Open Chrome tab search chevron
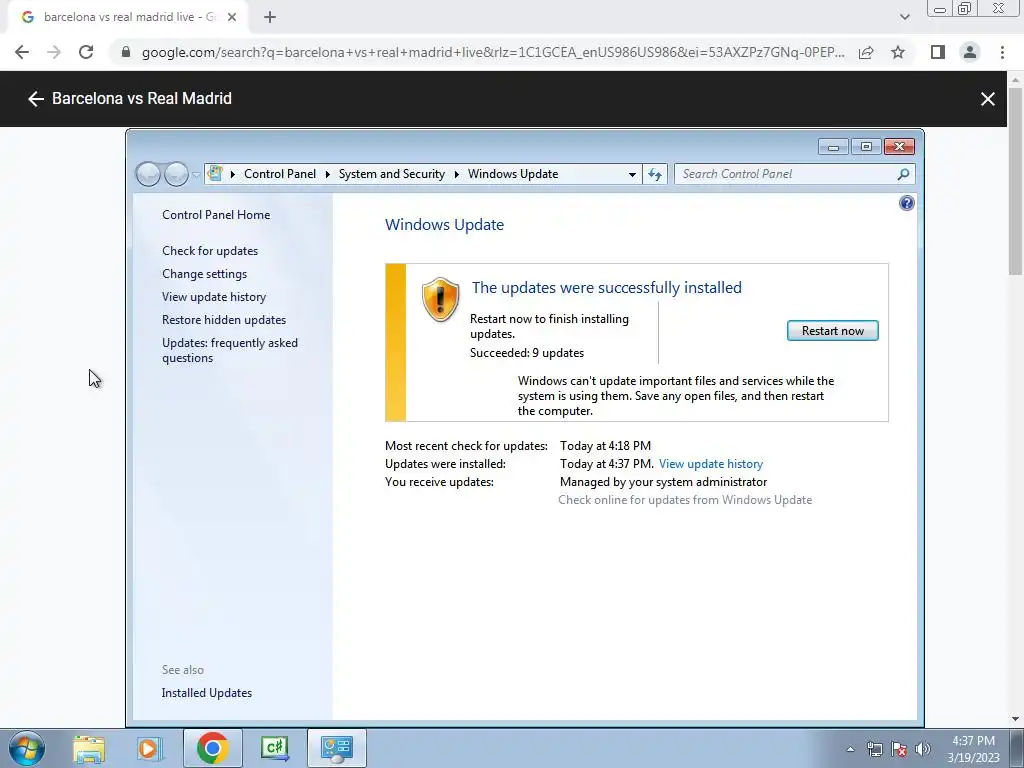This screenshot has width=1024, height=768. pyautogui.click(x=904, y=17)
